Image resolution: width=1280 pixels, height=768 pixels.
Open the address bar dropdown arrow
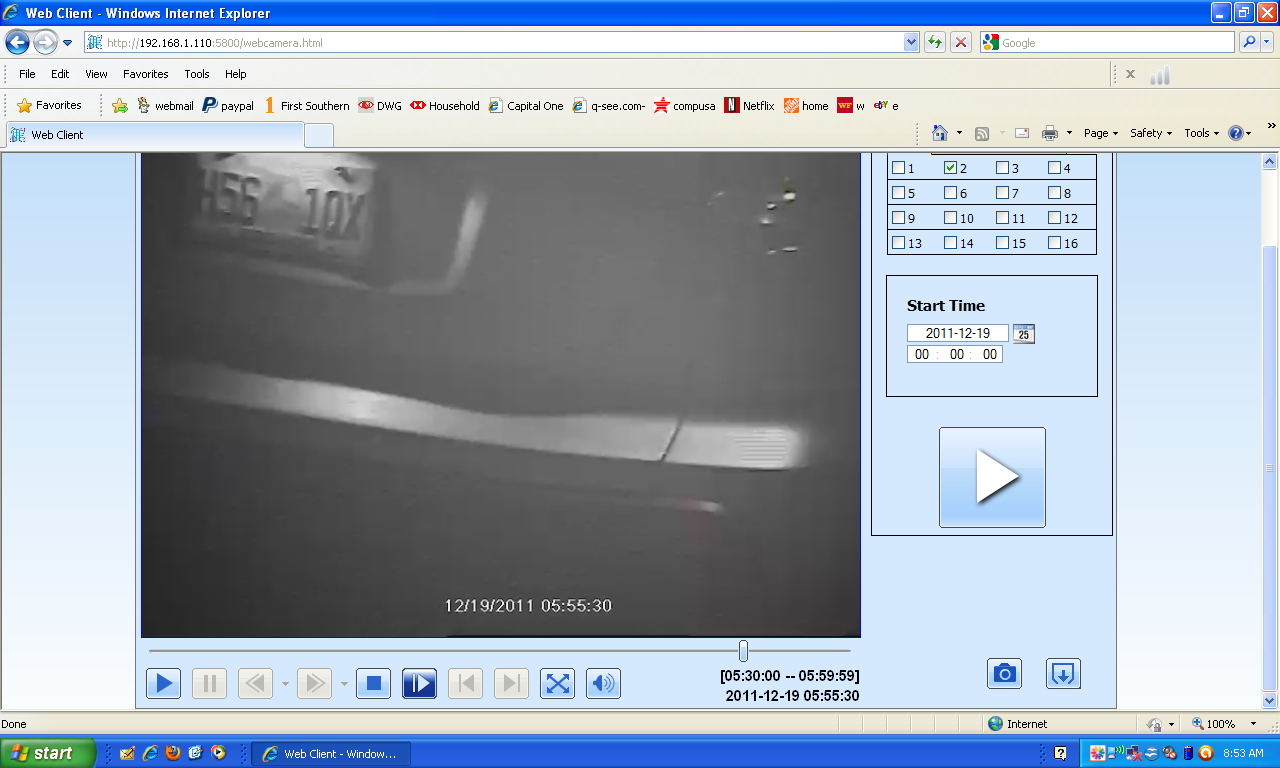911,42
